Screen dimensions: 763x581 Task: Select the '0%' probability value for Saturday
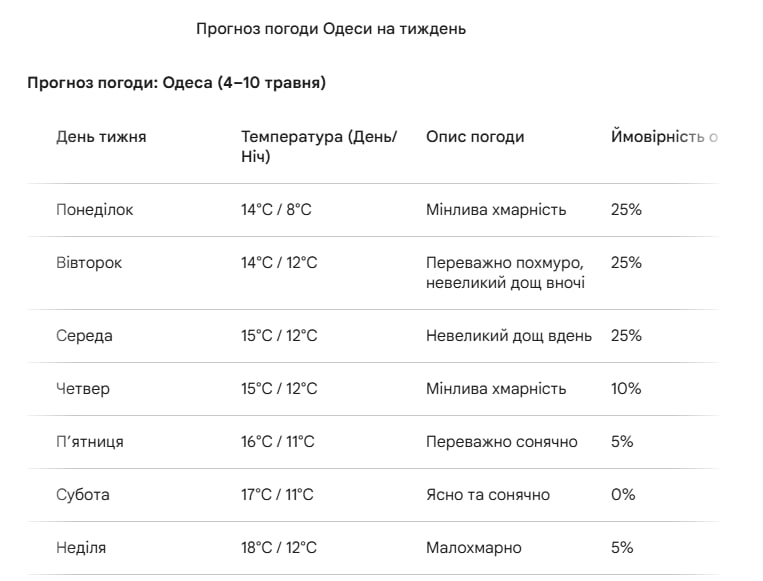point(622,495)
